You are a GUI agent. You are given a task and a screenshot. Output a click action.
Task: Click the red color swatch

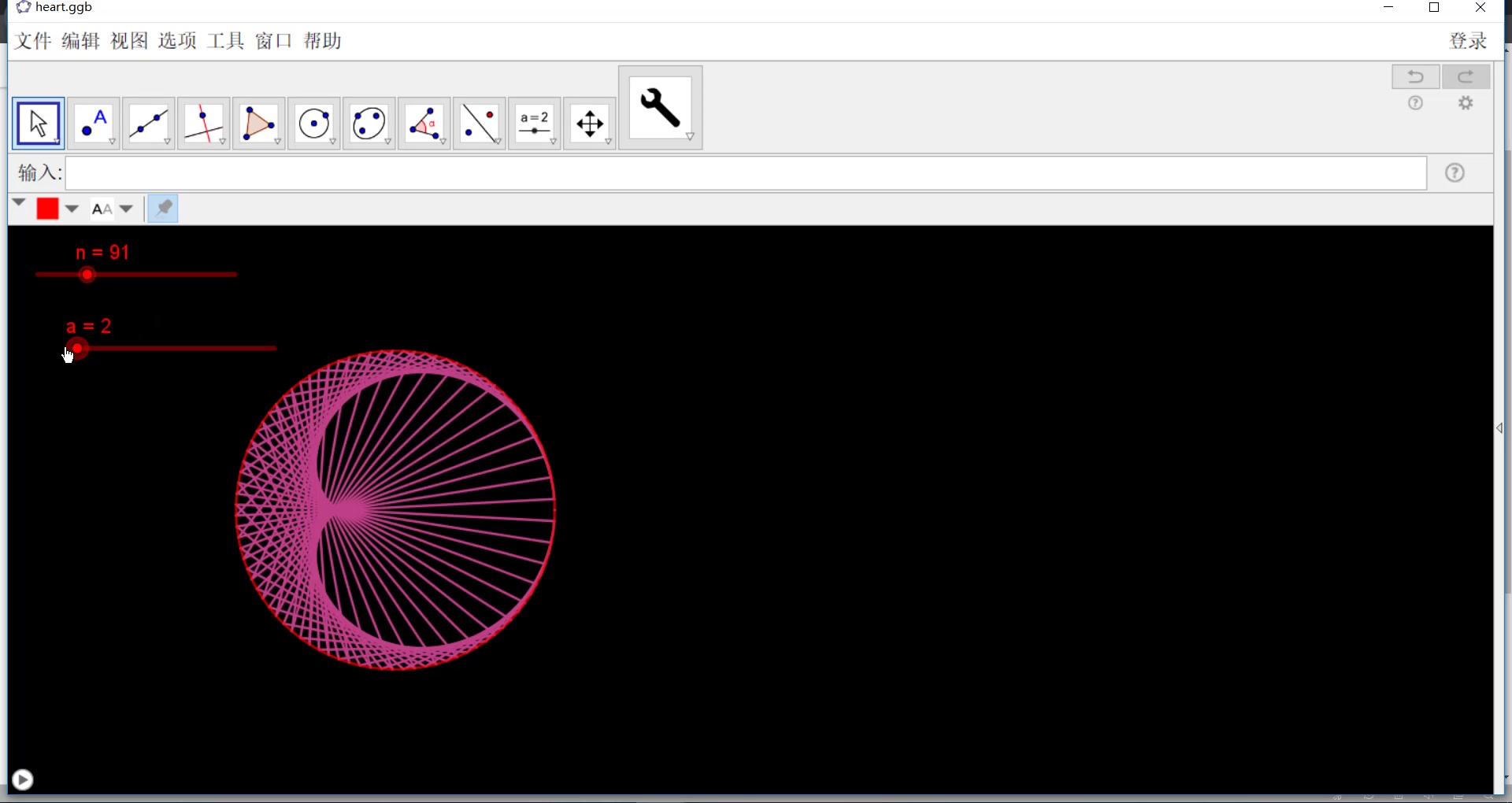click(x=47, y=209)
